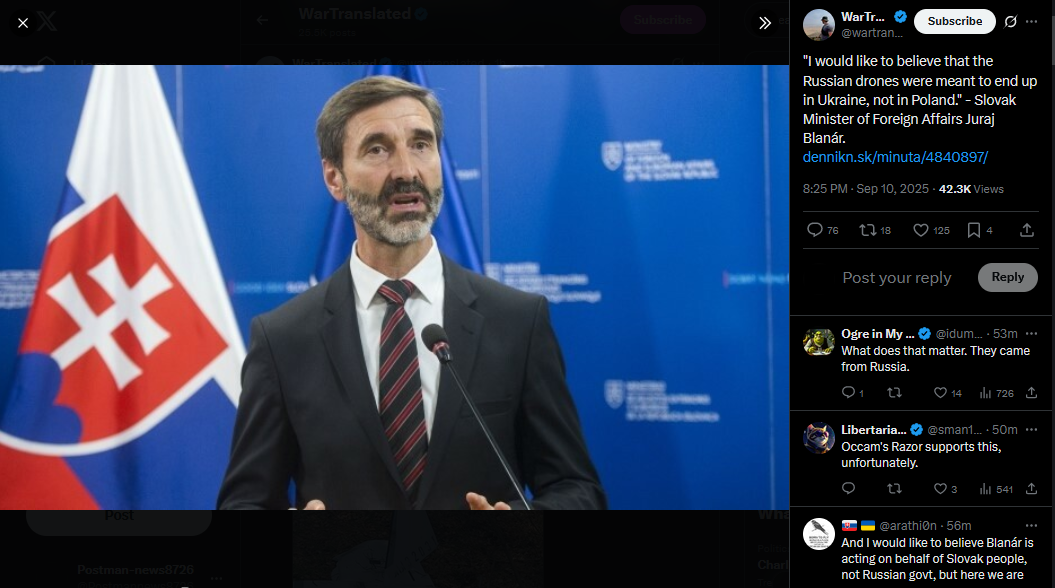Repost the main post with 18 reposts
The height and width of the screenshot is (588, 1055).
pos(875,230)
